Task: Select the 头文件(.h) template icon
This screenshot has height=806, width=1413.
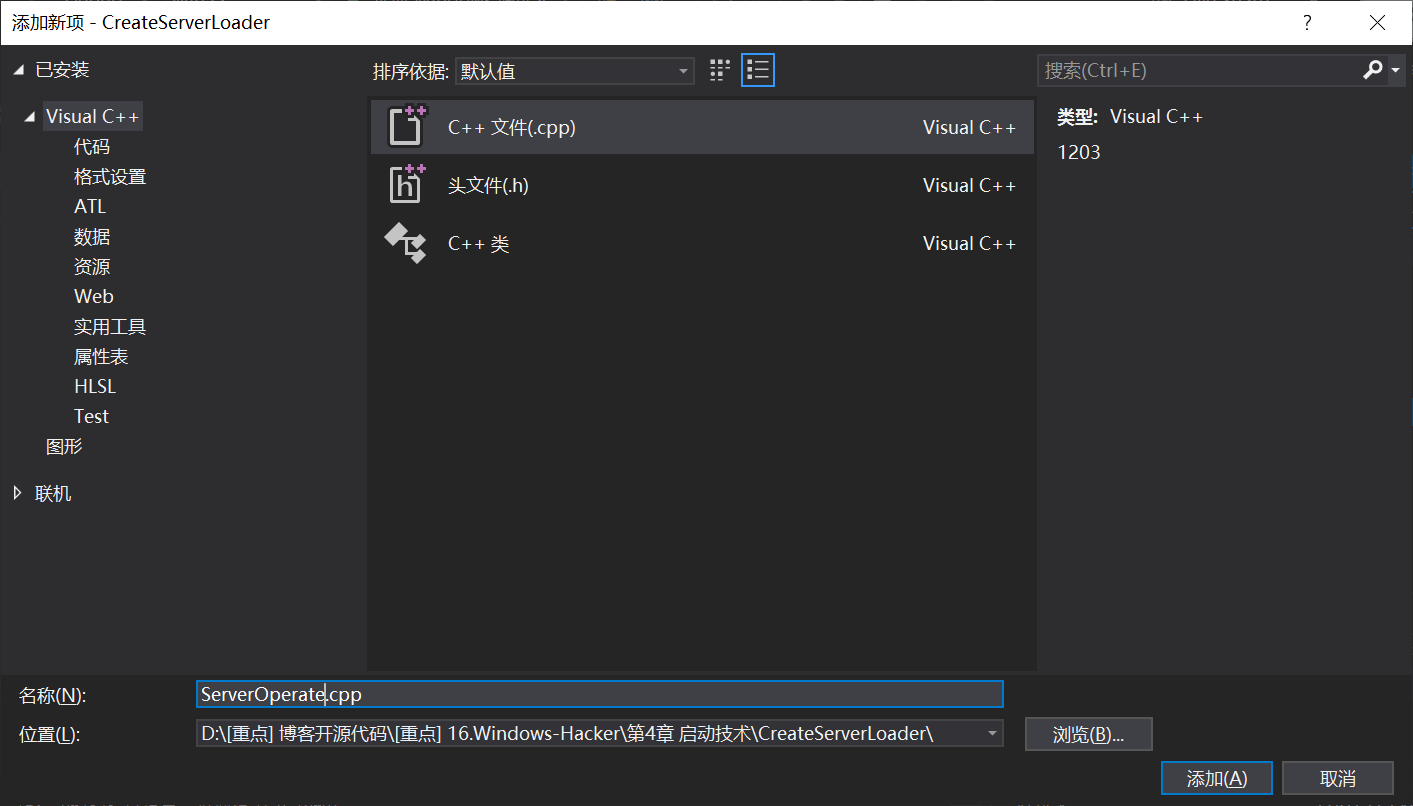Action: (406, 185)
